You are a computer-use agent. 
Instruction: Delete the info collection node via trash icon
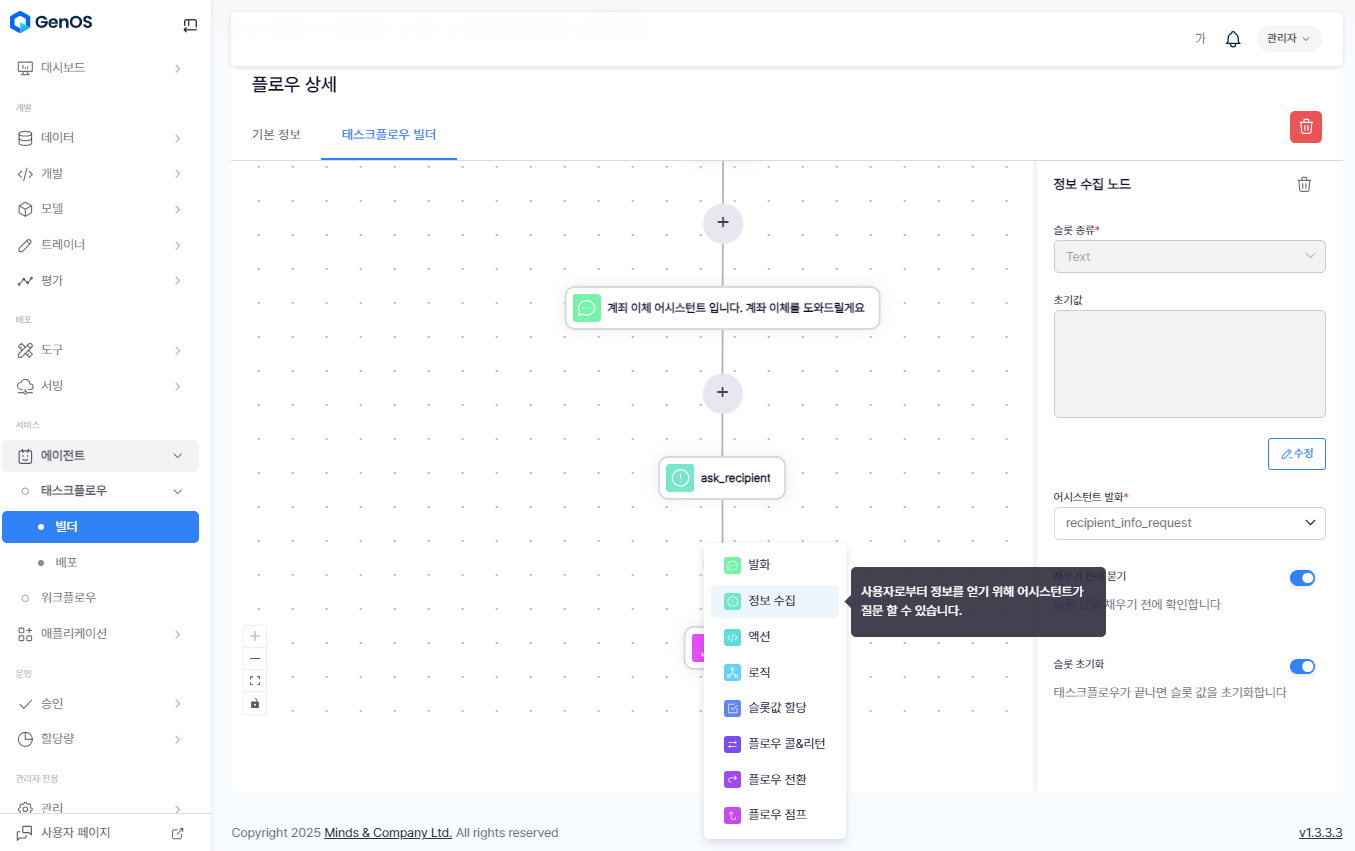tap(1303, 184)
